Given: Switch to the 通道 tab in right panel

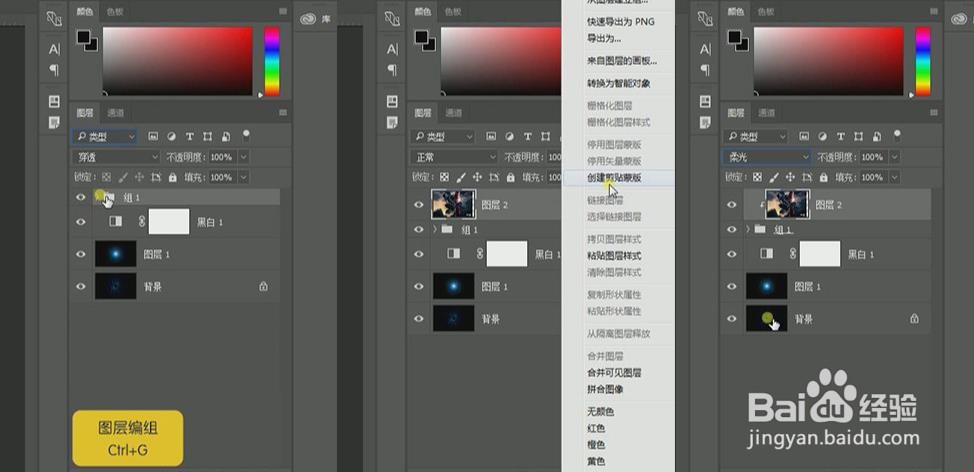Looking at the screenshot, I should click(767, 112).
